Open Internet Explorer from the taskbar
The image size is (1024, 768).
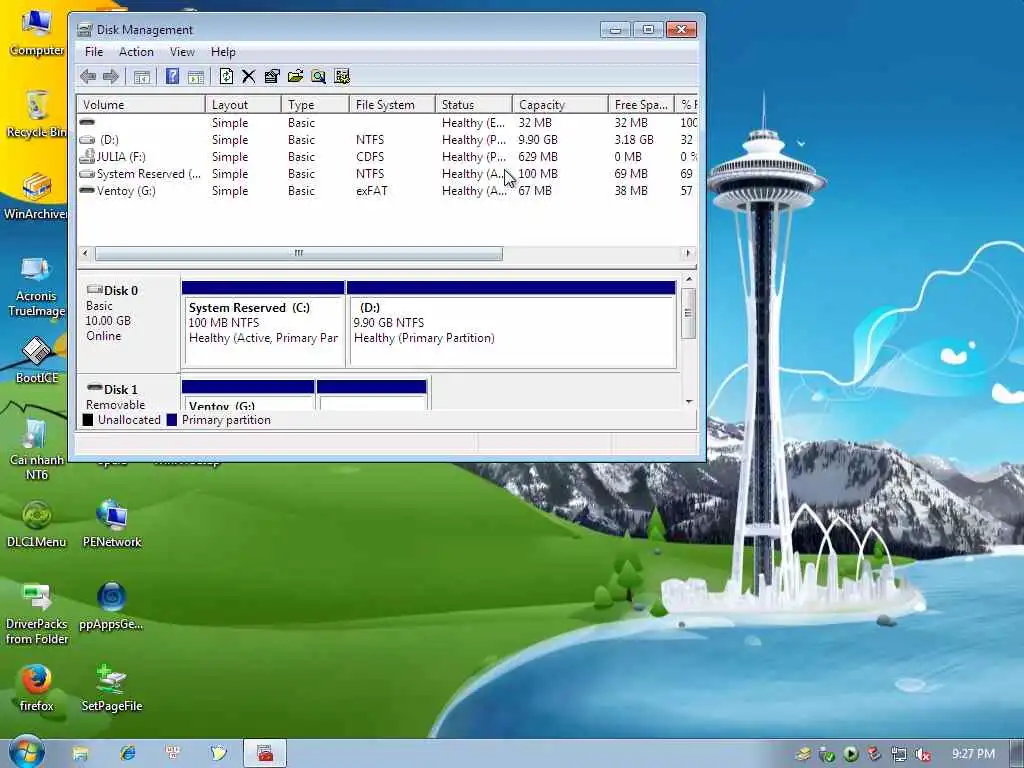coord(127,753)
